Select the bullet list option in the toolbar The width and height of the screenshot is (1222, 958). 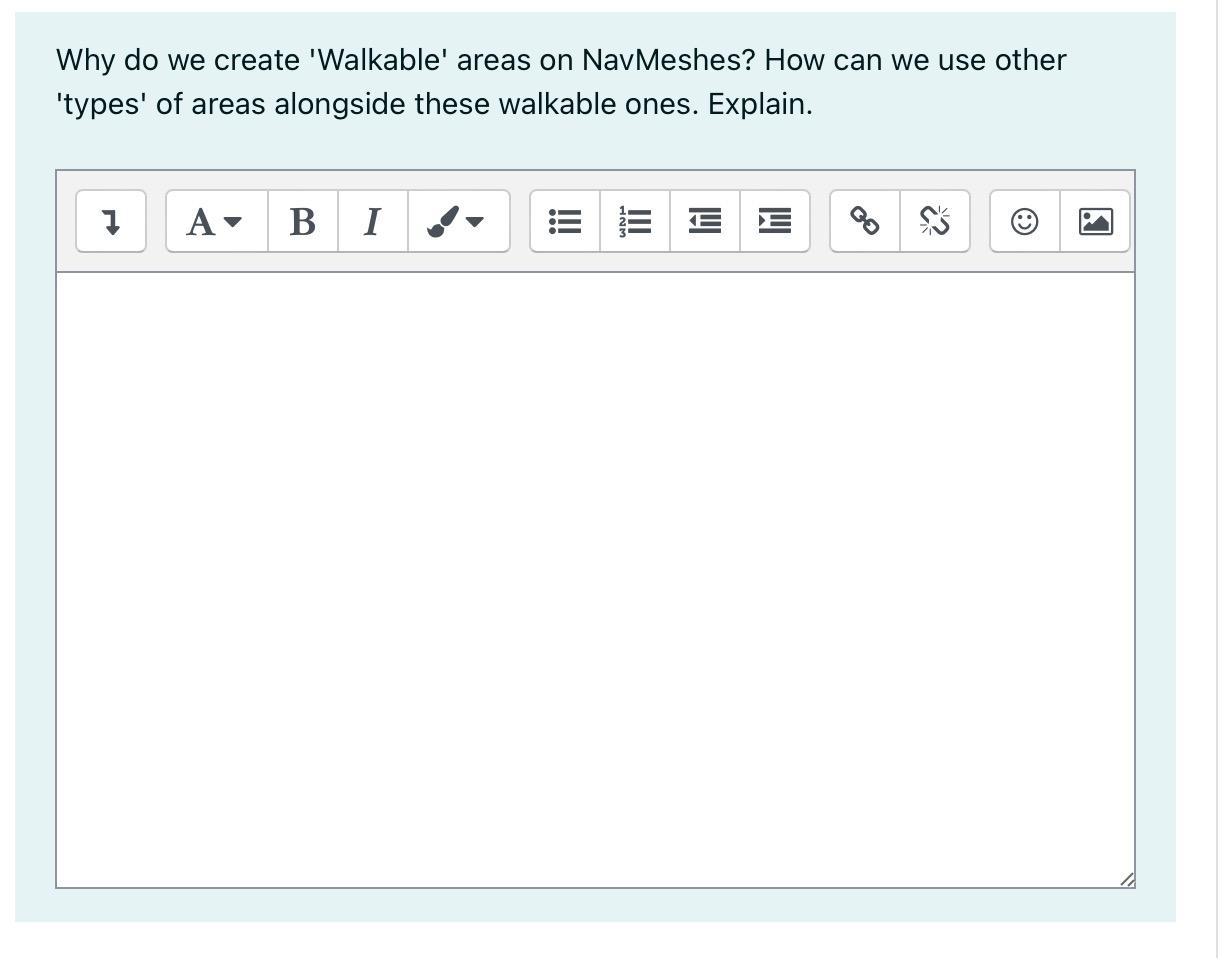(x=564, y=222)
